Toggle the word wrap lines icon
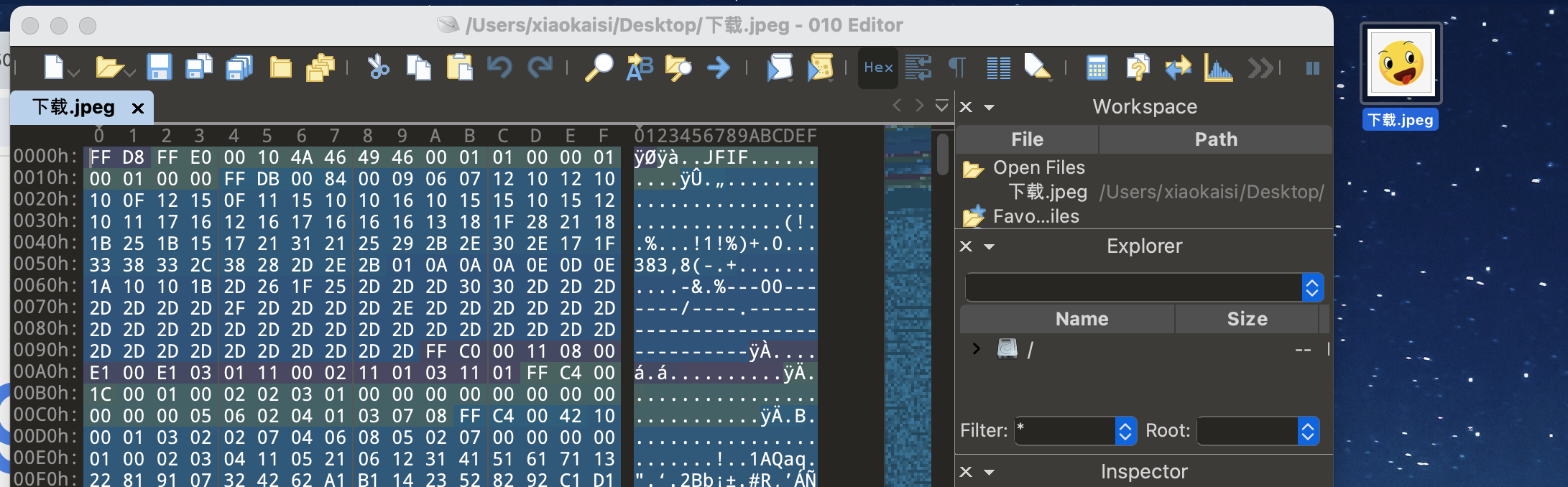1568x487 pixels. (x=918, y=68)
